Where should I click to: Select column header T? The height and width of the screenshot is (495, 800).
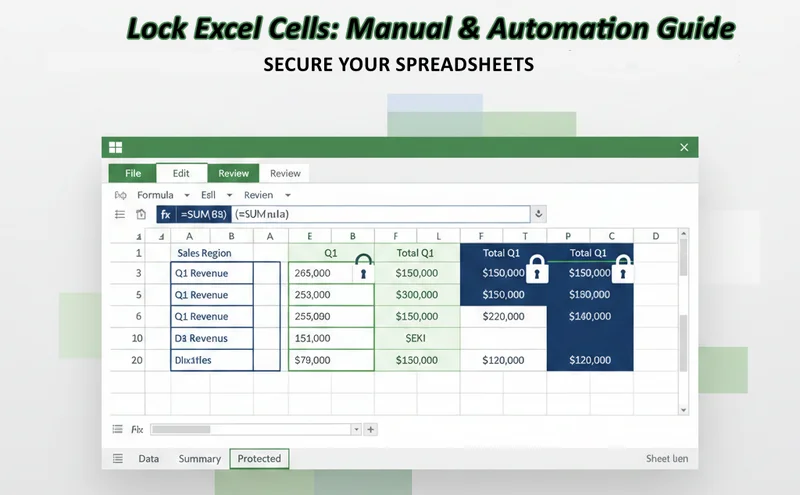point(525,236)
